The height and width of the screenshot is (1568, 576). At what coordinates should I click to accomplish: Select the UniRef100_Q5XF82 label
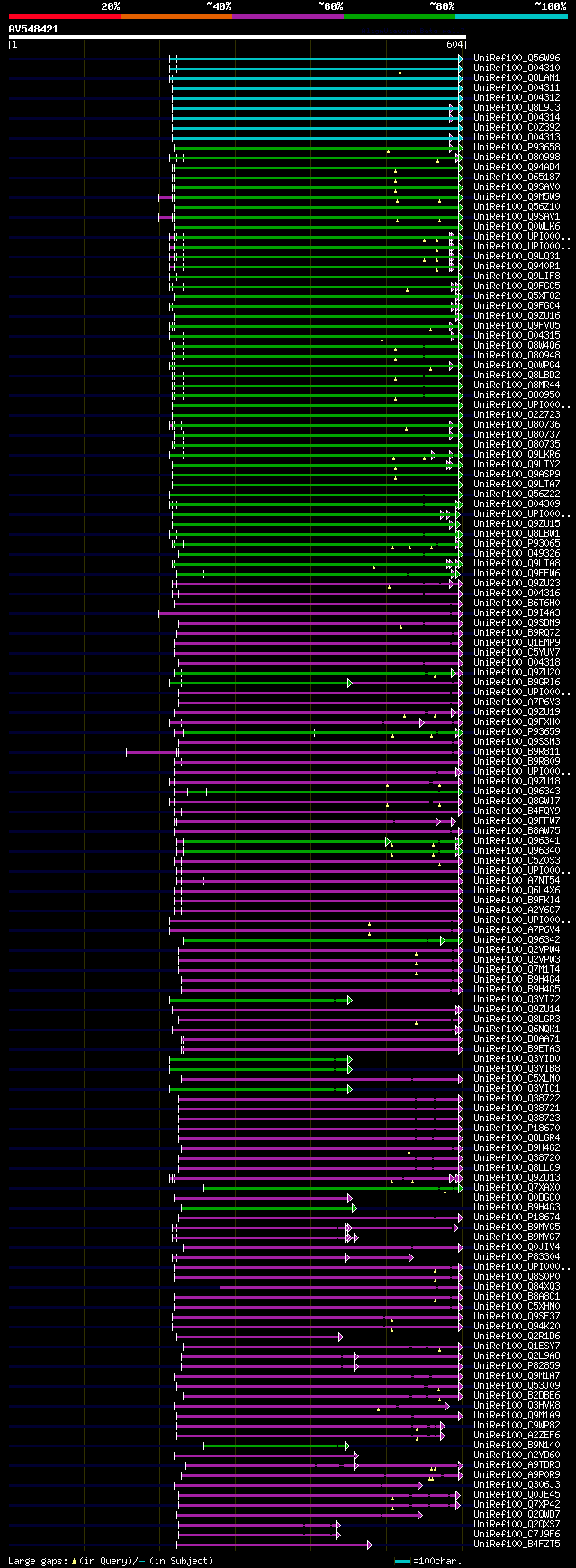click(x=517, y=295)
